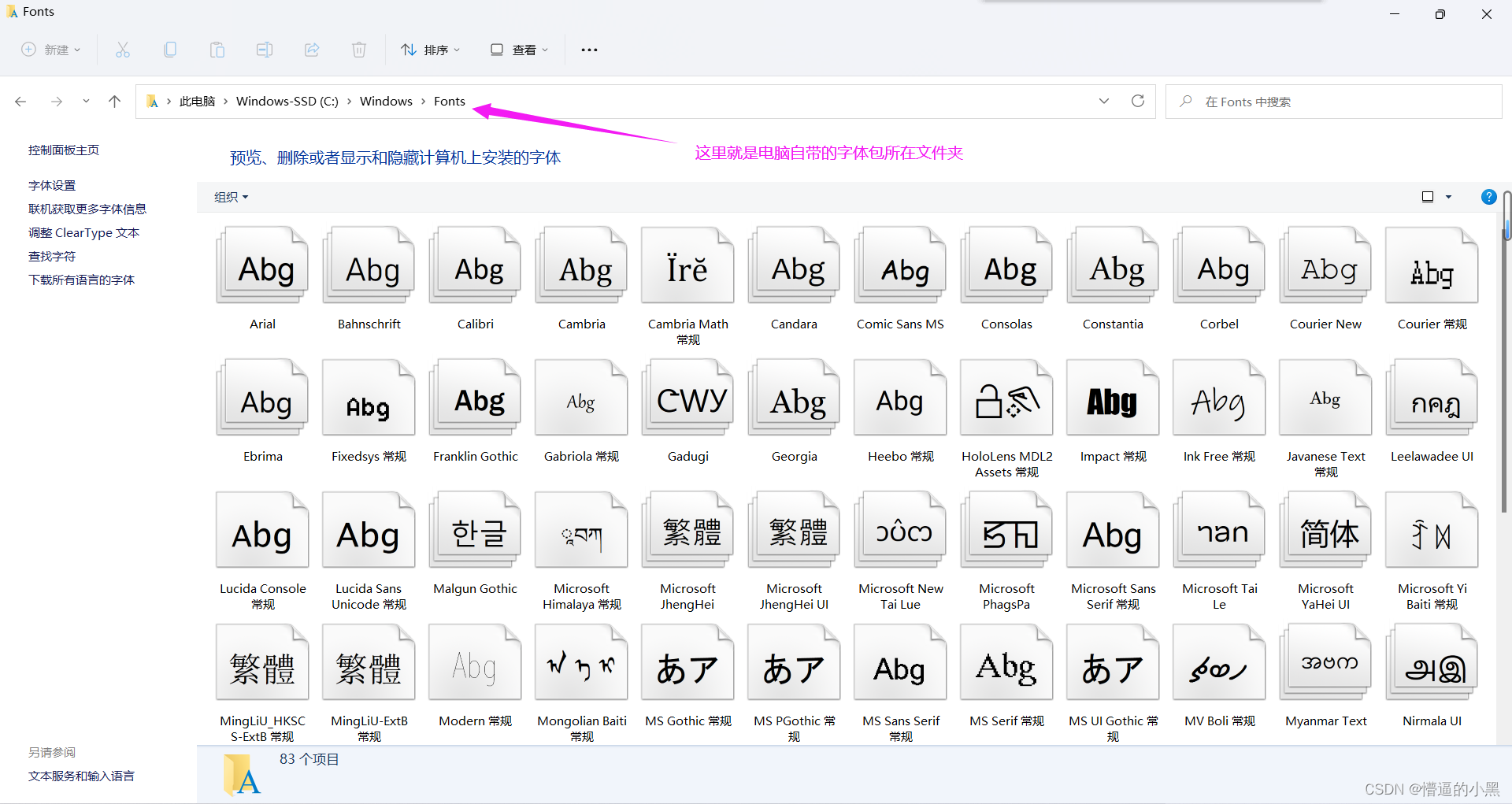This screenshot has width=1512, height=804.
Task: Click the Lucida Console 常规 label
Action: click(x=262, y=596)
